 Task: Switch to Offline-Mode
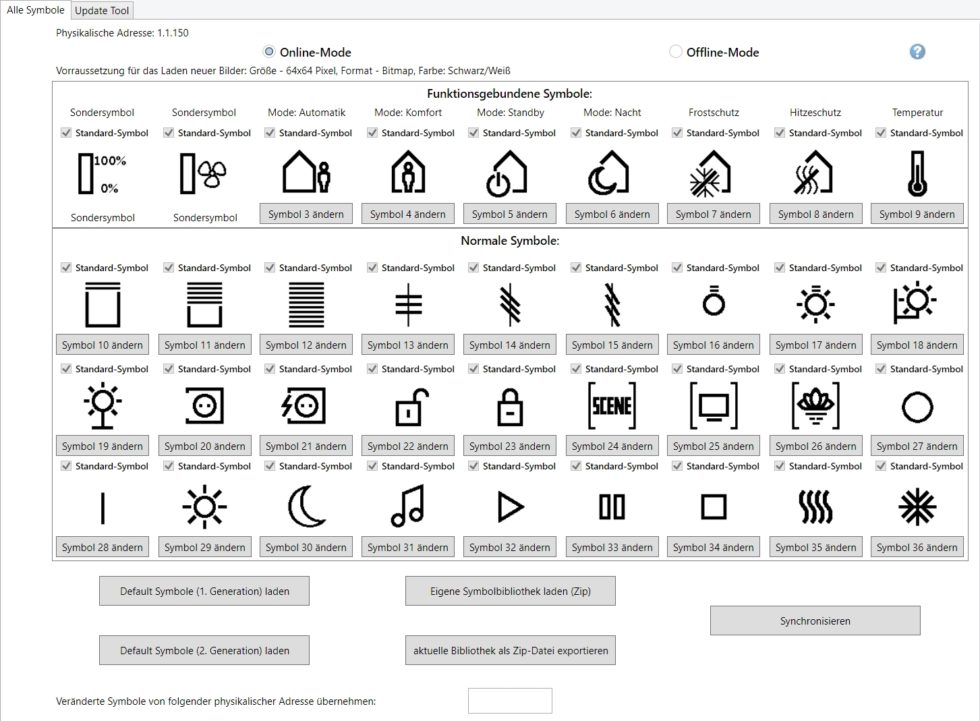[676, 51]
